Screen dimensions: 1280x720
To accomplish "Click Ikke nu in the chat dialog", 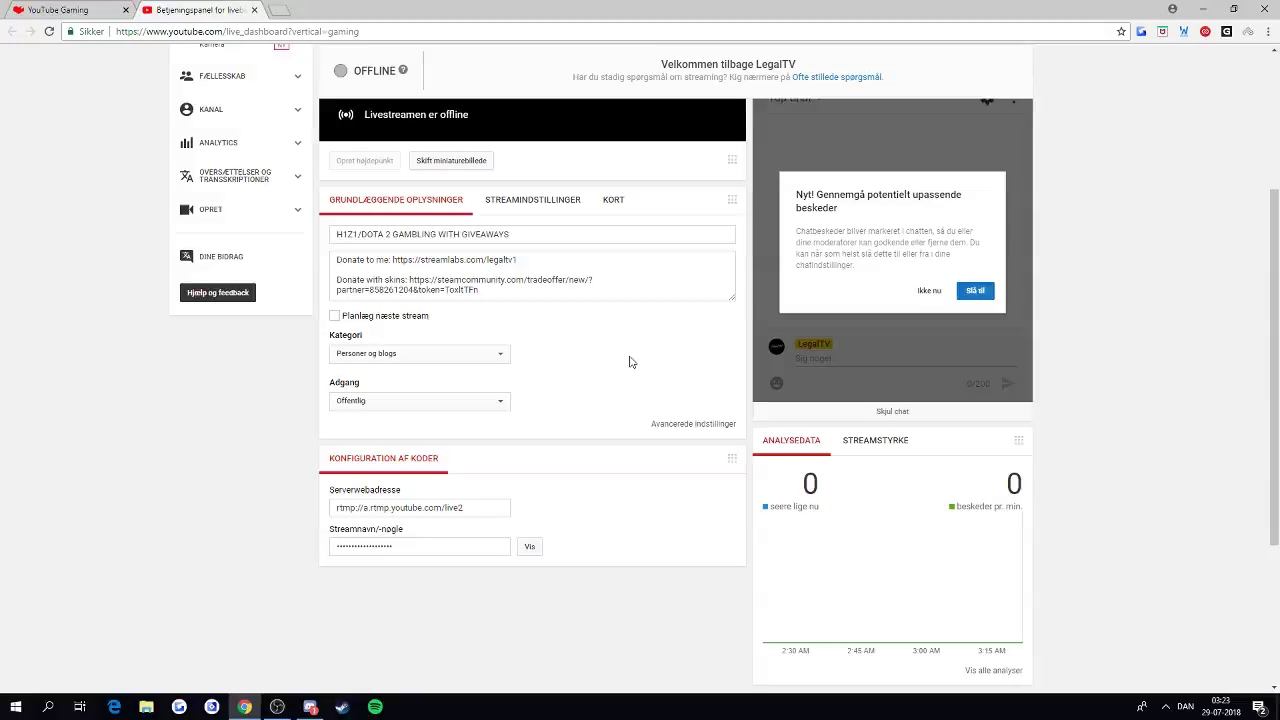I will click(929, 291).
